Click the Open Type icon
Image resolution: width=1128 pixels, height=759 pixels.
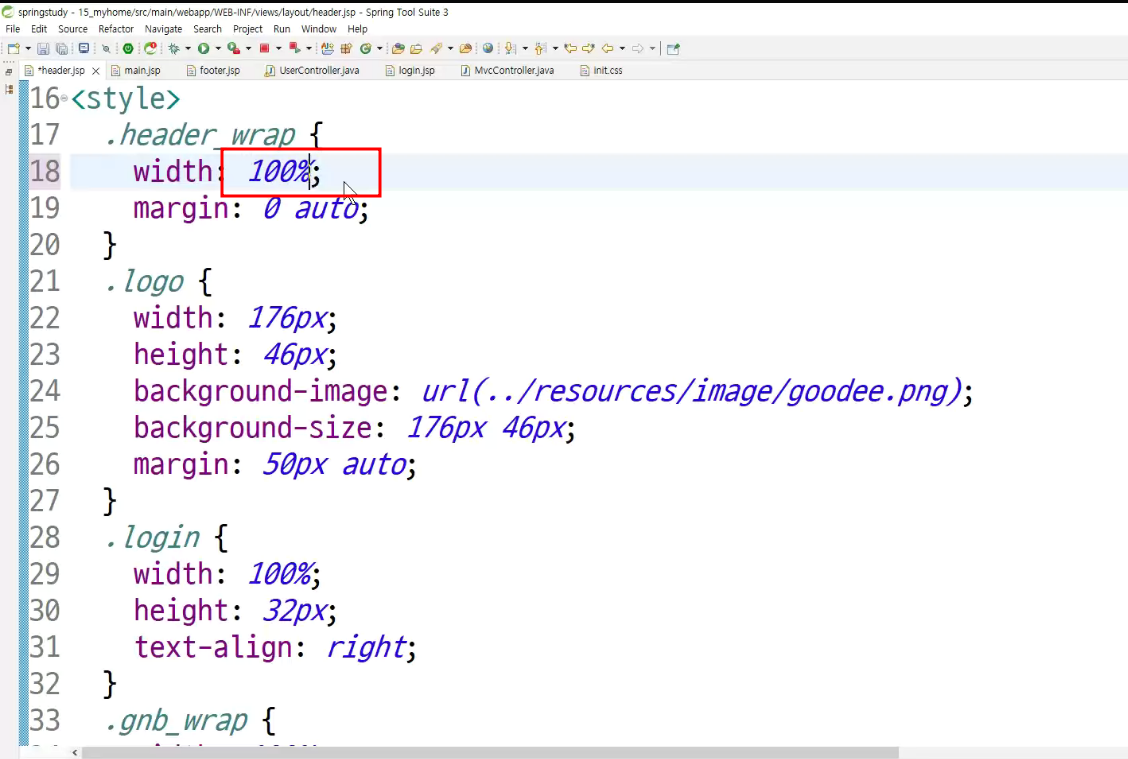[398, 49]
